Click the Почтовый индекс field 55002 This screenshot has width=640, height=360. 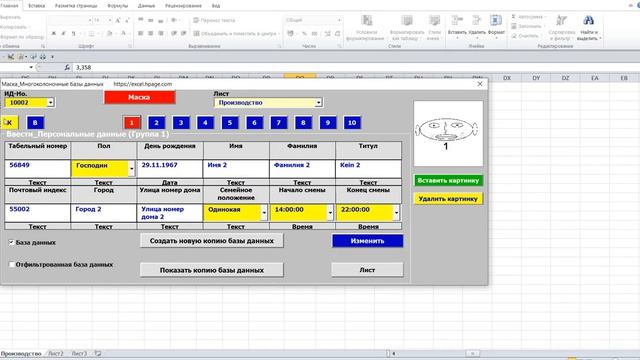pyautogui.click(x=38, y=213)
